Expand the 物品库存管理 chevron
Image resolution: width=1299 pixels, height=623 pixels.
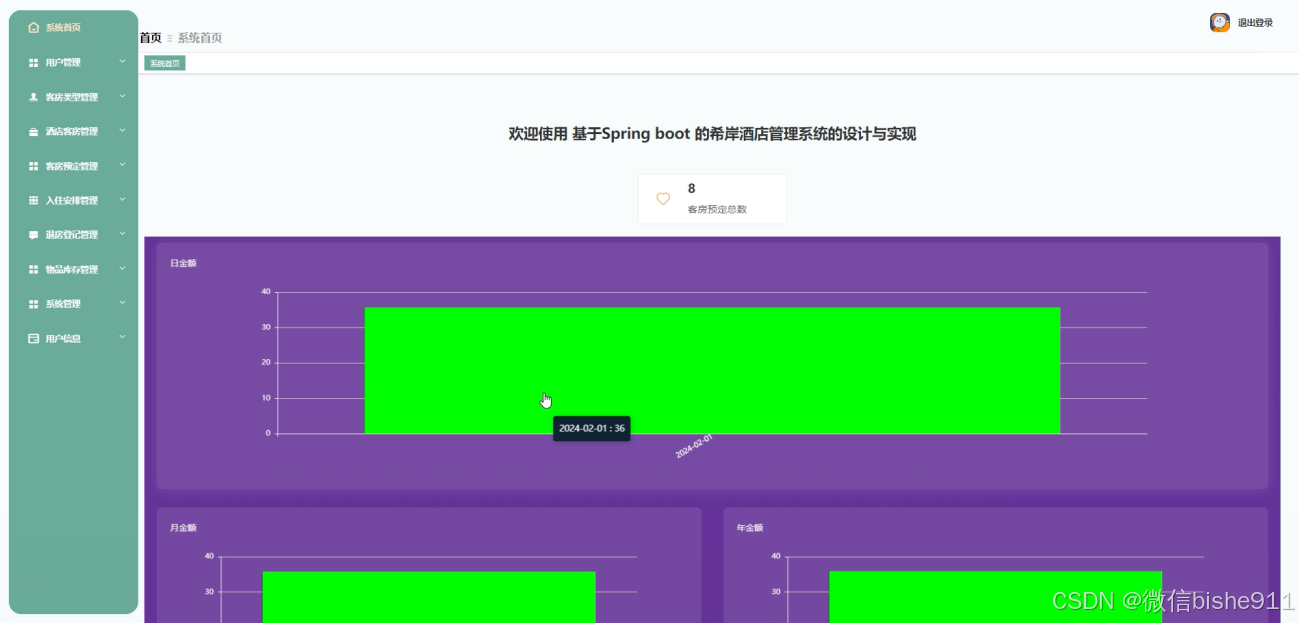[122, 269]
